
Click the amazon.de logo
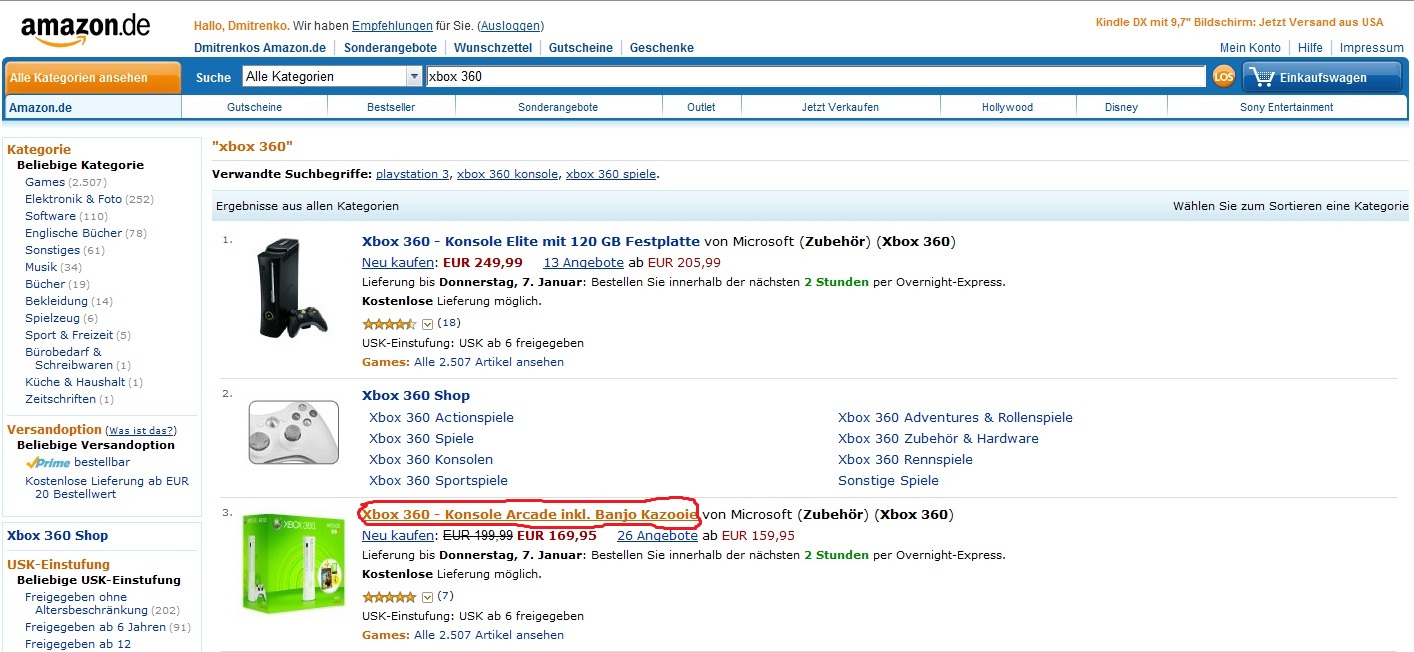[x=85, y=29]
